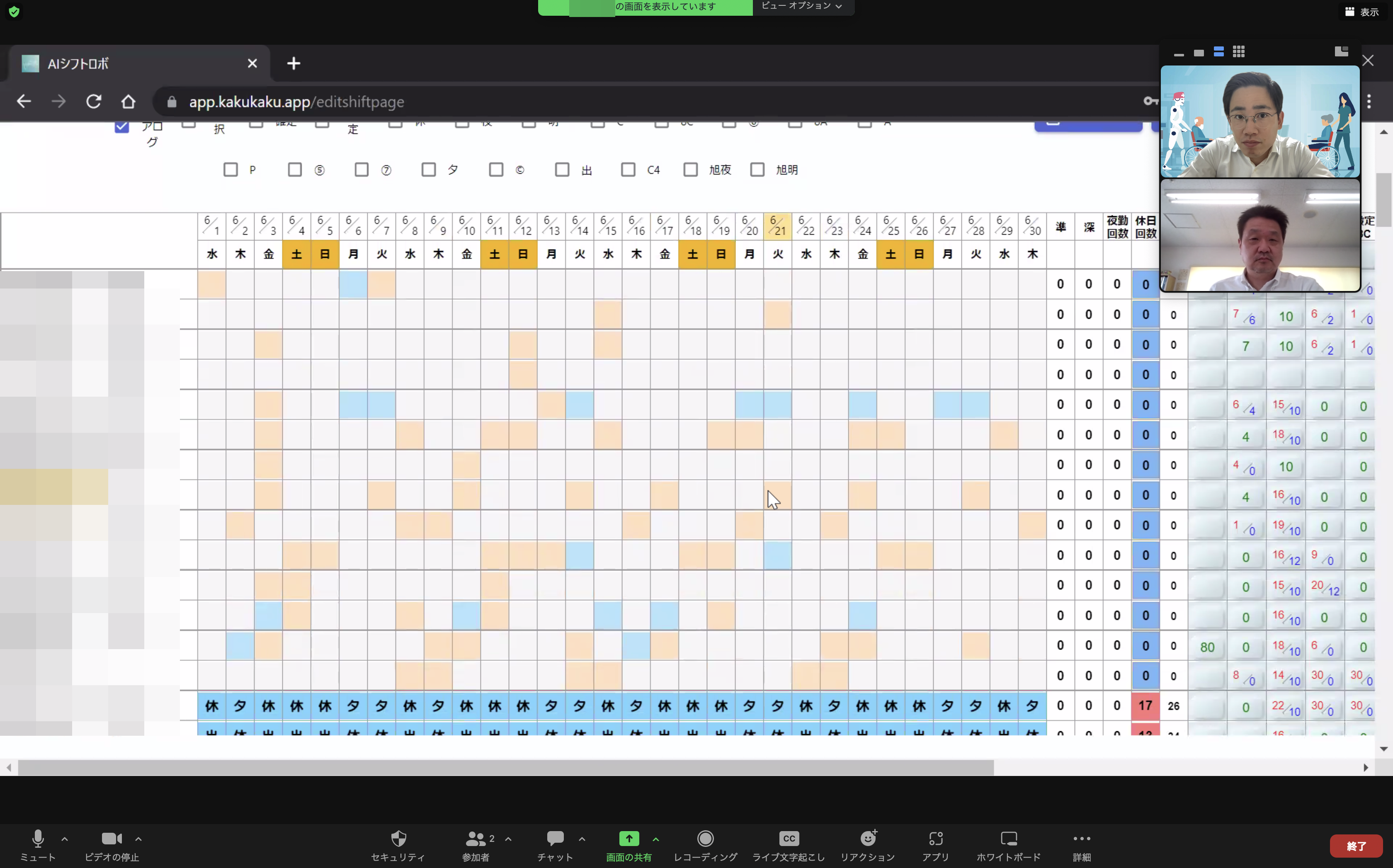Screen dimensions: 1393x868
Task: Select the two-row strip video layout icon
Action: [x=1218, y=52]
